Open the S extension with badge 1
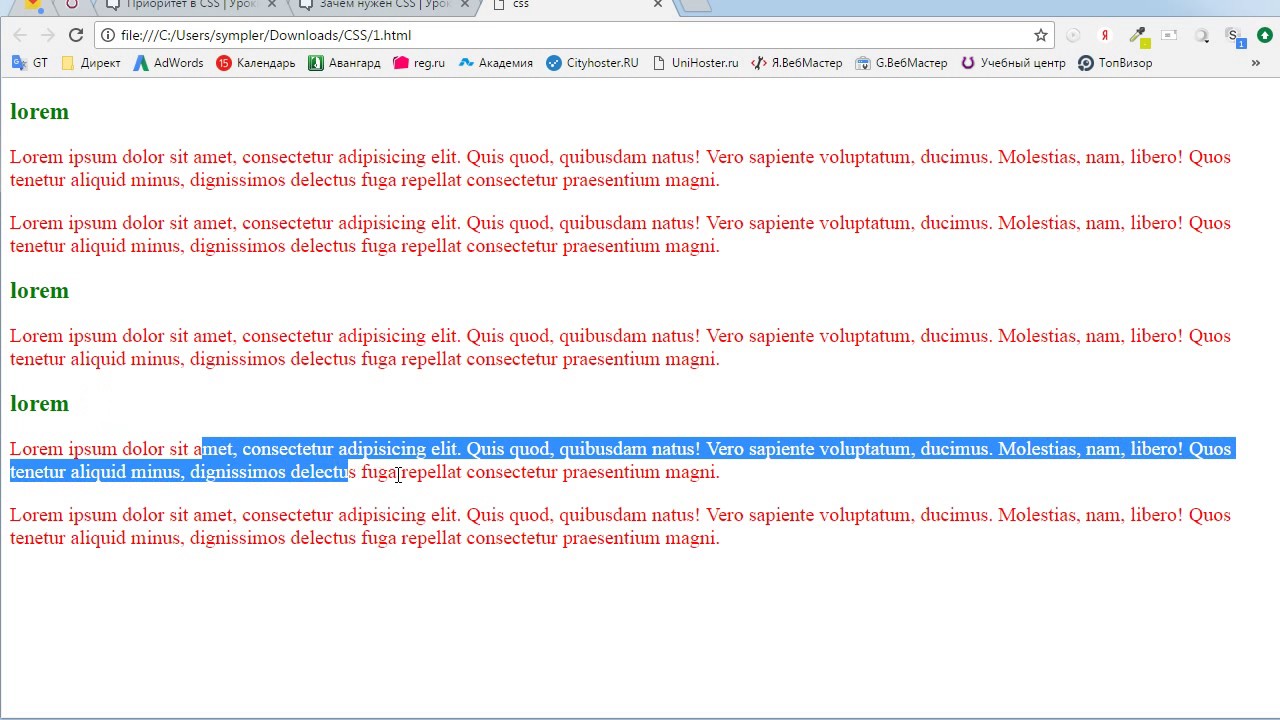 [1234, 36]
